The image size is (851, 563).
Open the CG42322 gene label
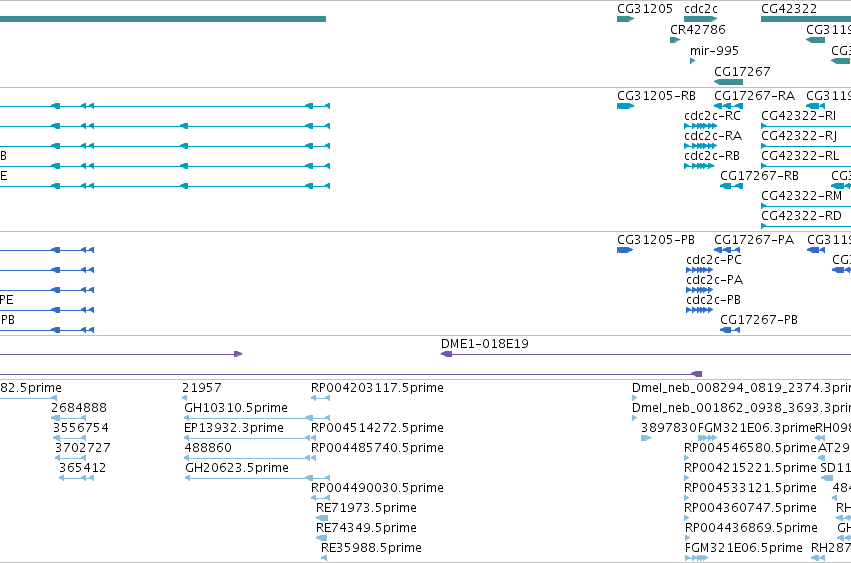click(x=789, y=9)
